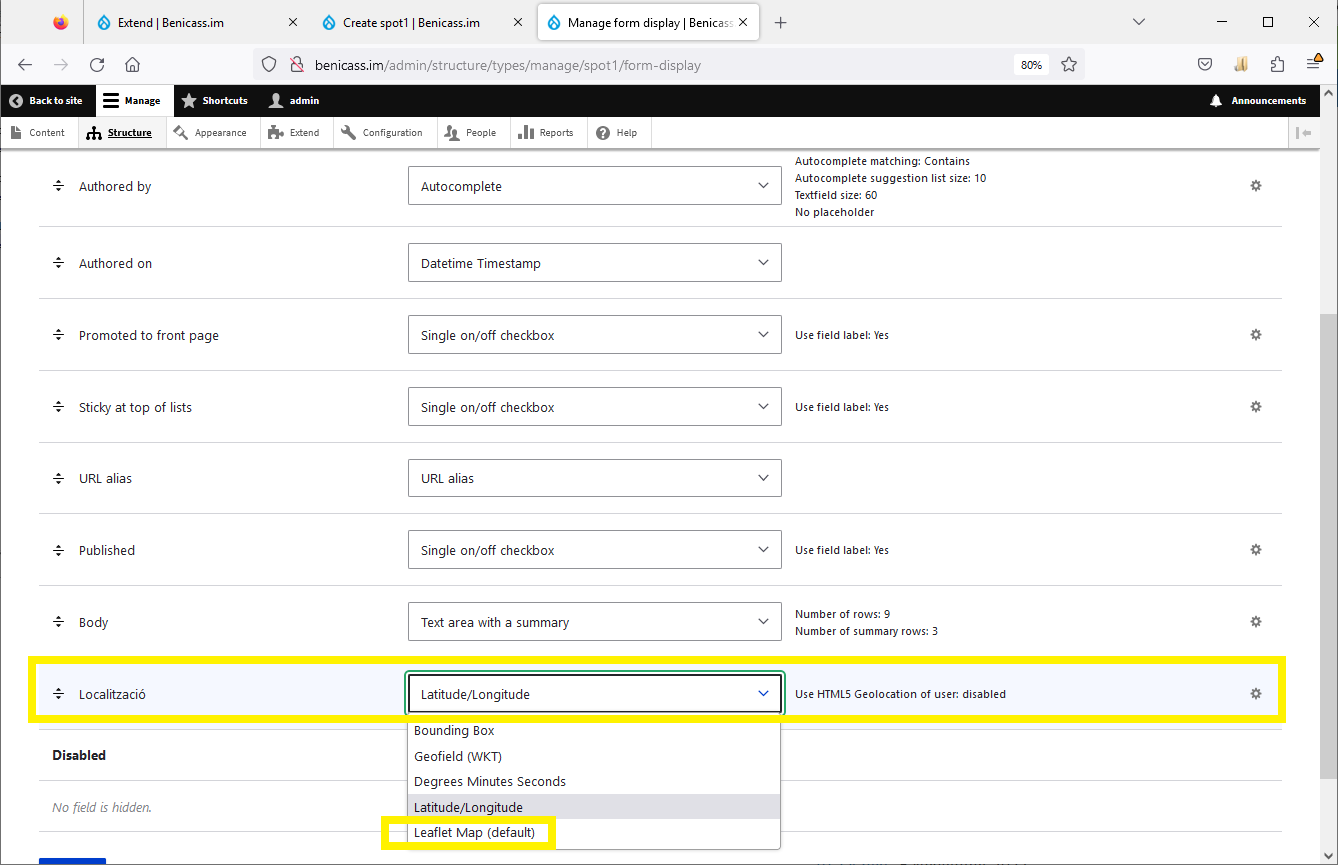Open settings gear for Authored by row
Viewport: 1338px width, 865px height.
(x=1256, y=186)
